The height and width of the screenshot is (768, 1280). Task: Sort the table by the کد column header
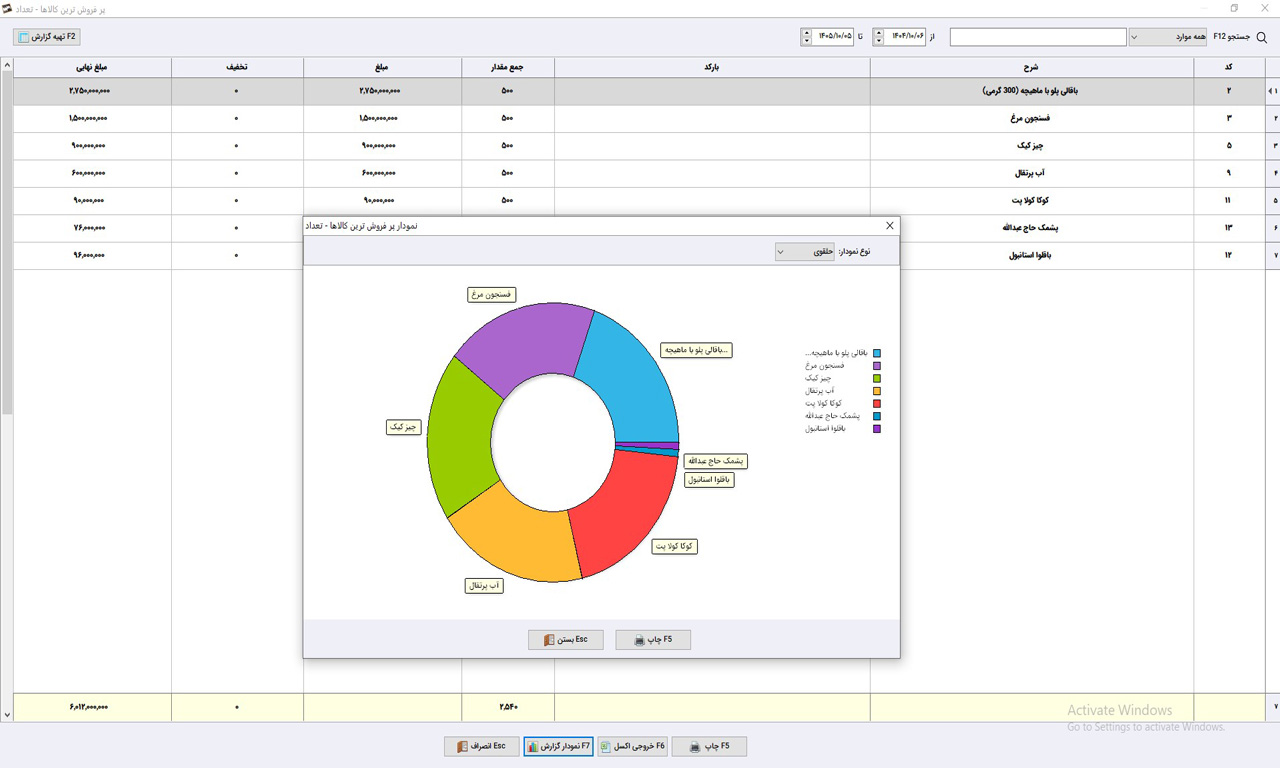pyautogui.click(x=1229, y=68)
